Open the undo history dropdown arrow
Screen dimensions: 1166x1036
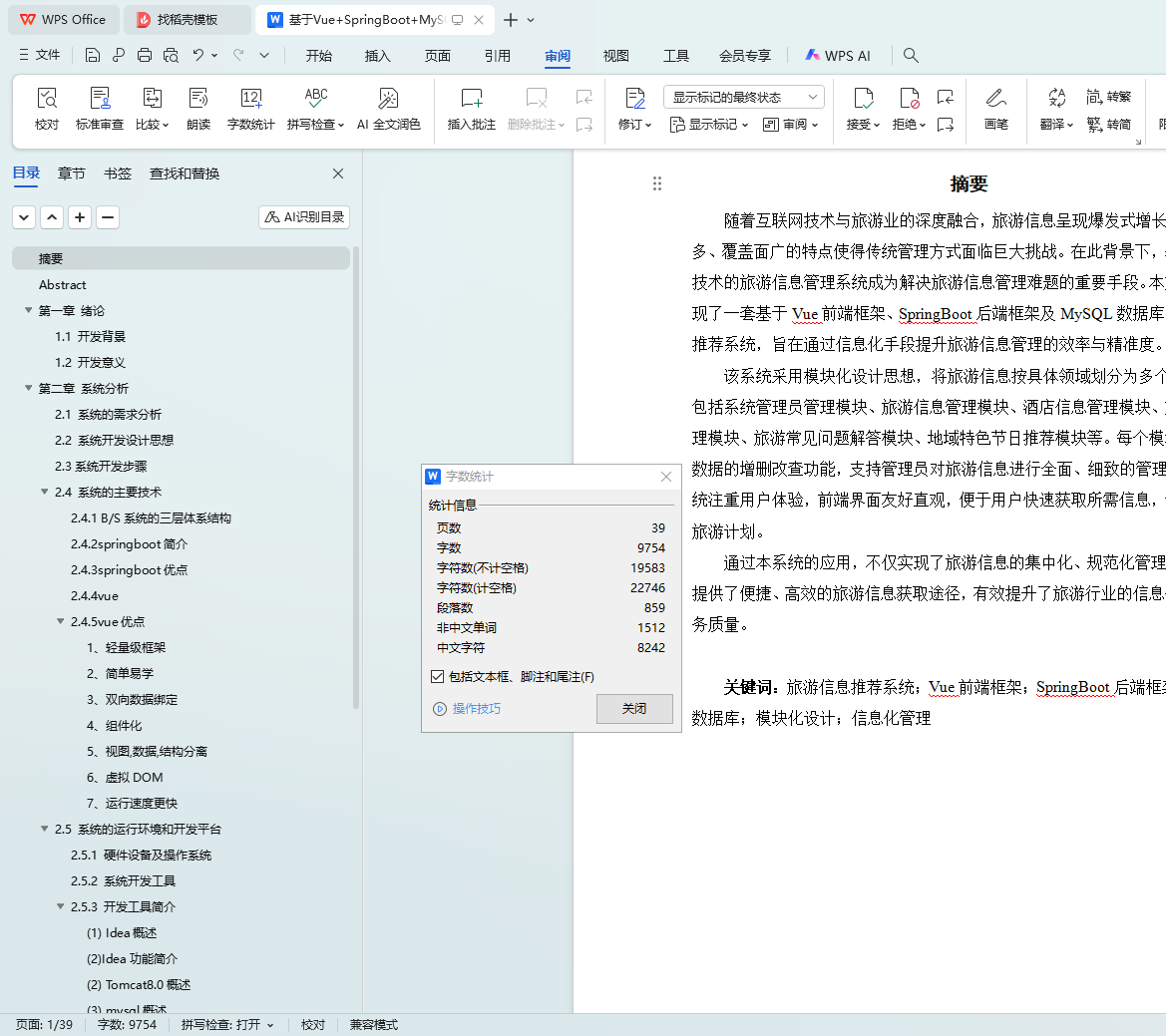[214, 55]
